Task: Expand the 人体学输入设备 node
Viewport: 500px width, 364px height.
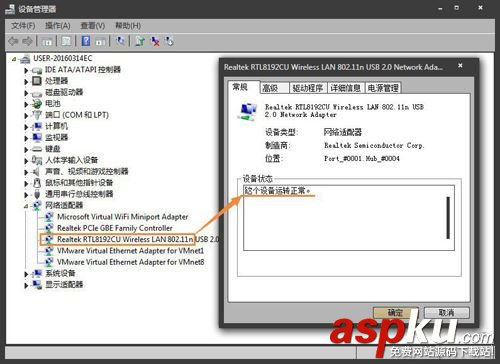Action: coord(26,161)
